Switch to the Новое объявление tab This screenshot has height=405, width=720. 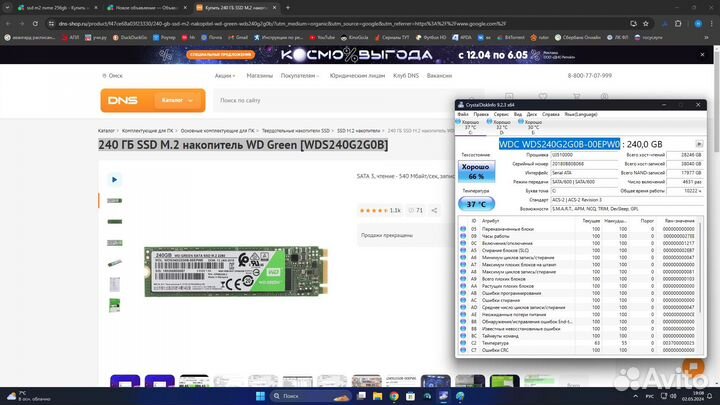[x=146, y=8]
